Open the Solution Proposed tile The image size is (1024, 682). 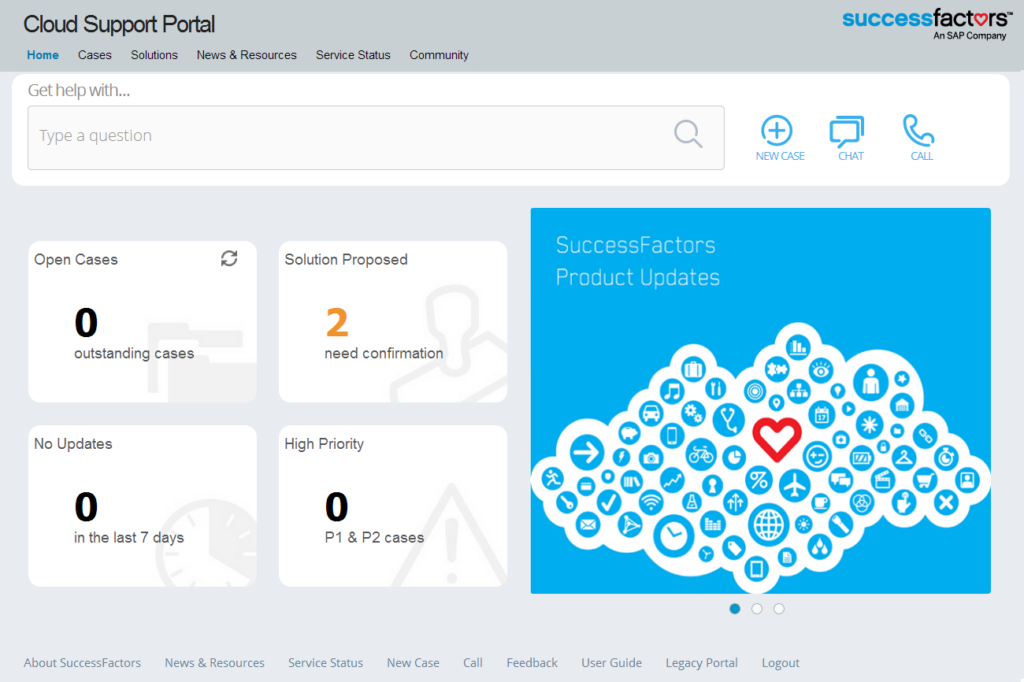pos(392,321)
